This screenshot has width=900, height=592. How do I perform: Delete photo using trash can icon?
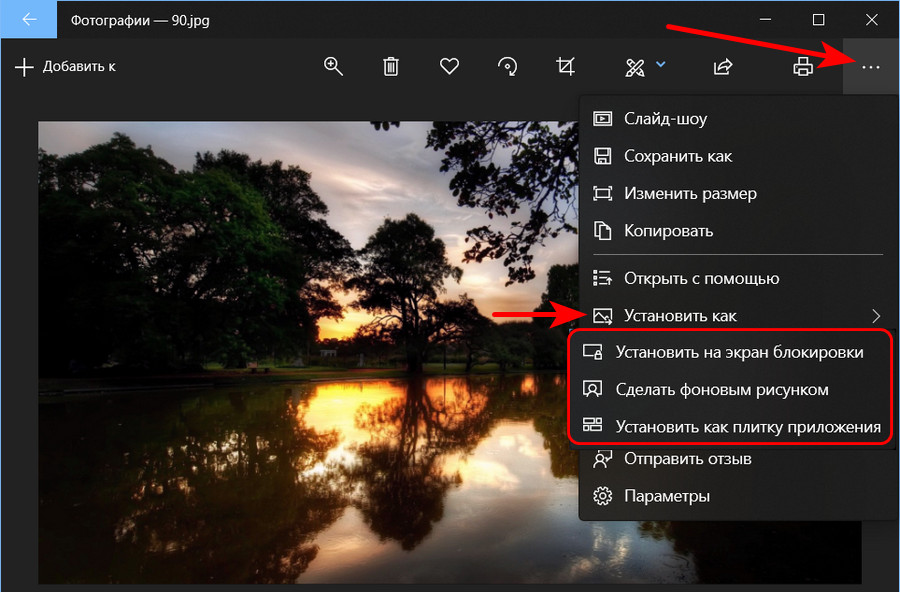pyautogui.click(x=391, y=67)
